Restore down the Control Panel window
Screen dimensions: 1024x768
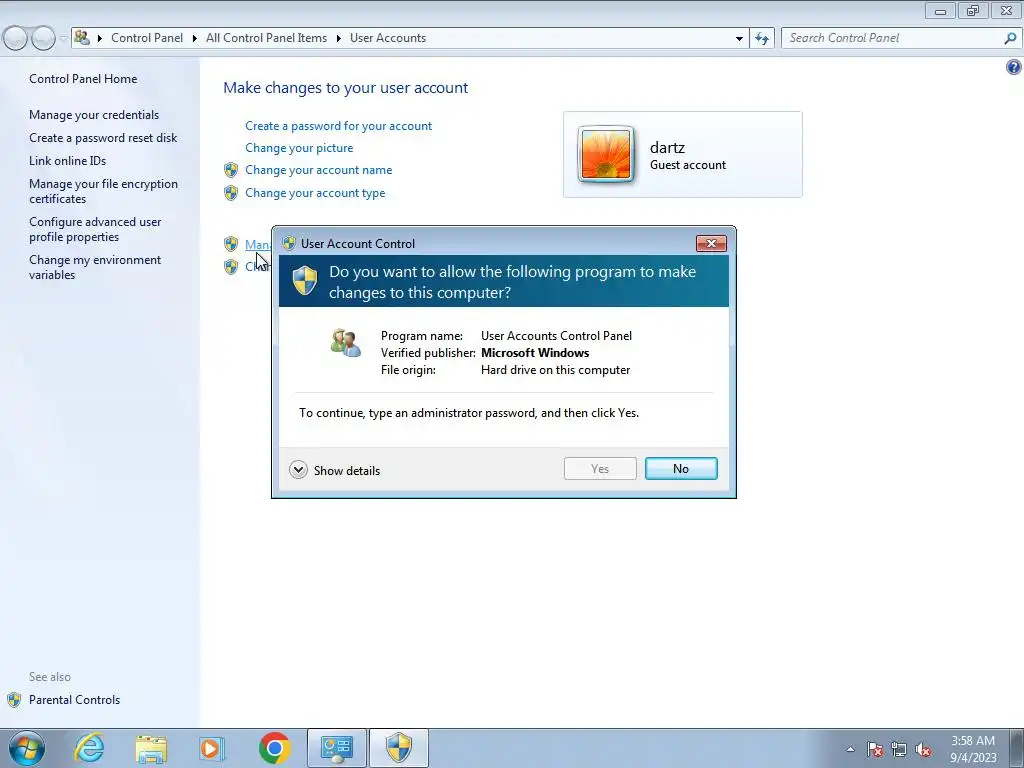coord(973,11)
